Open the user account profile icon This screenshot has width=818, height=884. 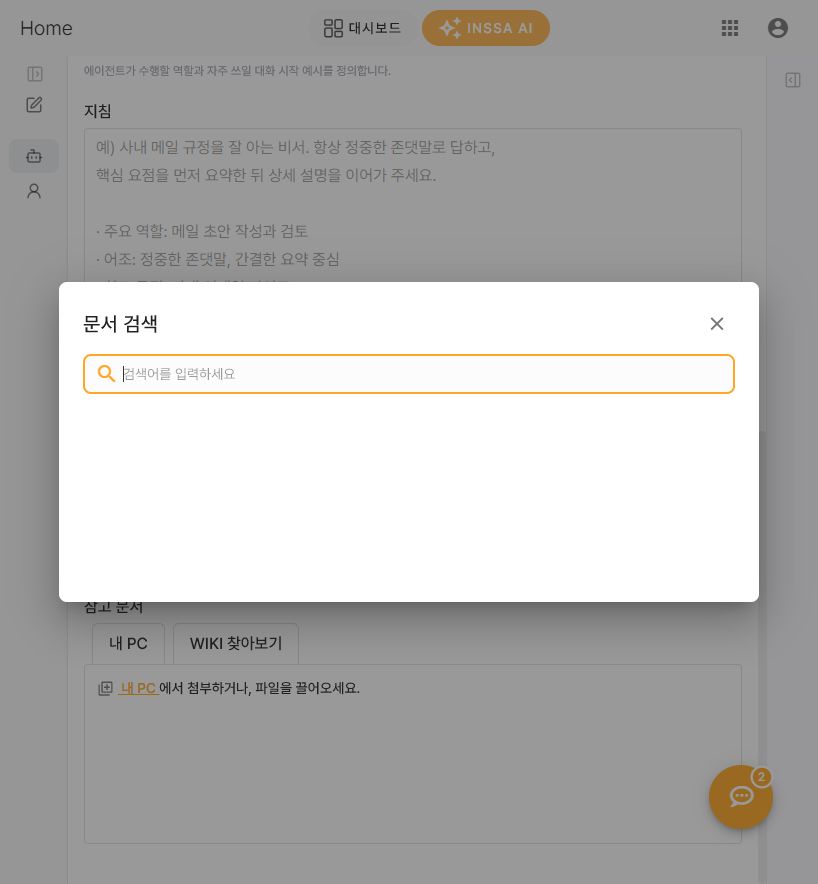777,28
